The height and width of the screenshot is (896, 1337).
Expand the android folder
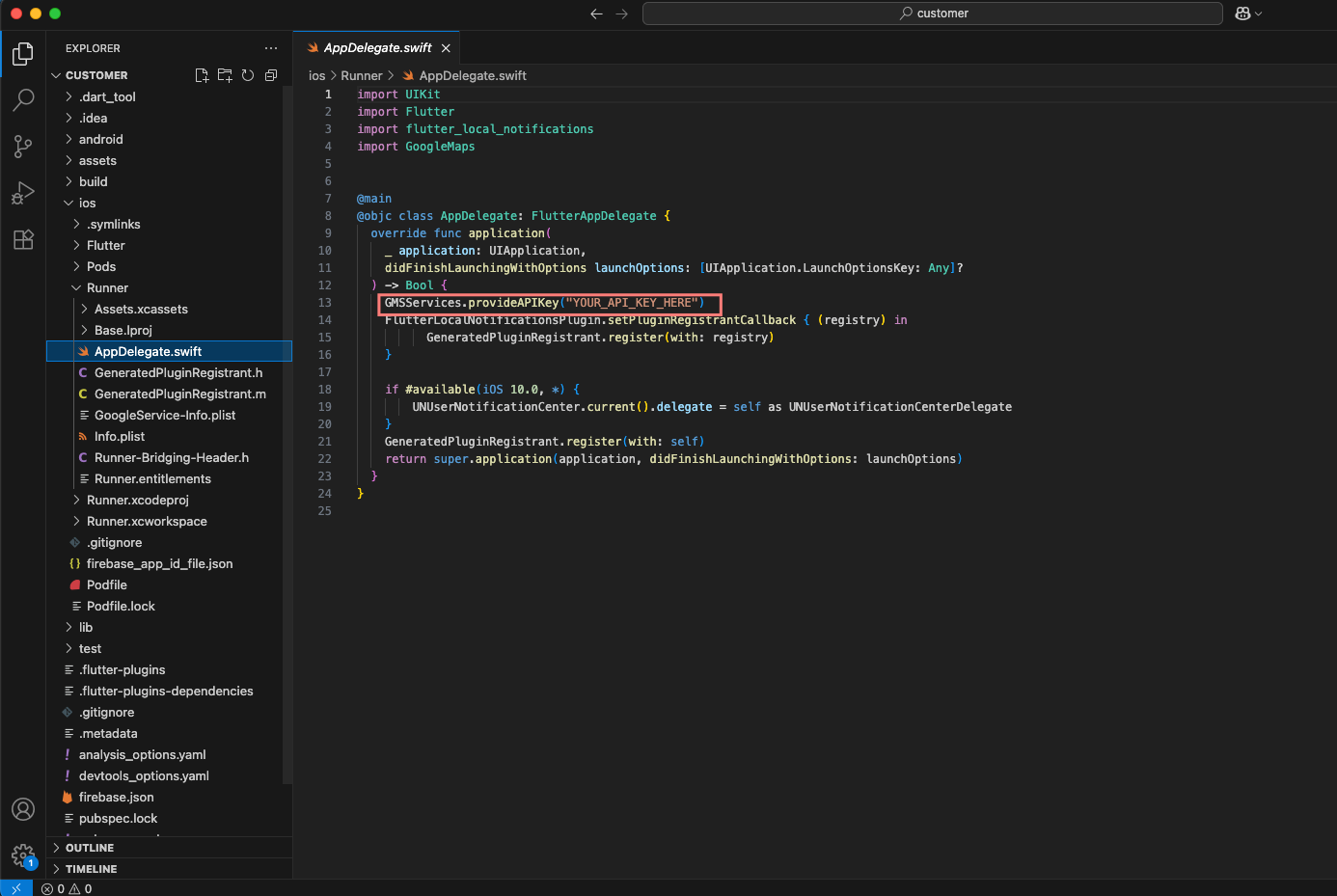(x=100, y=140)
